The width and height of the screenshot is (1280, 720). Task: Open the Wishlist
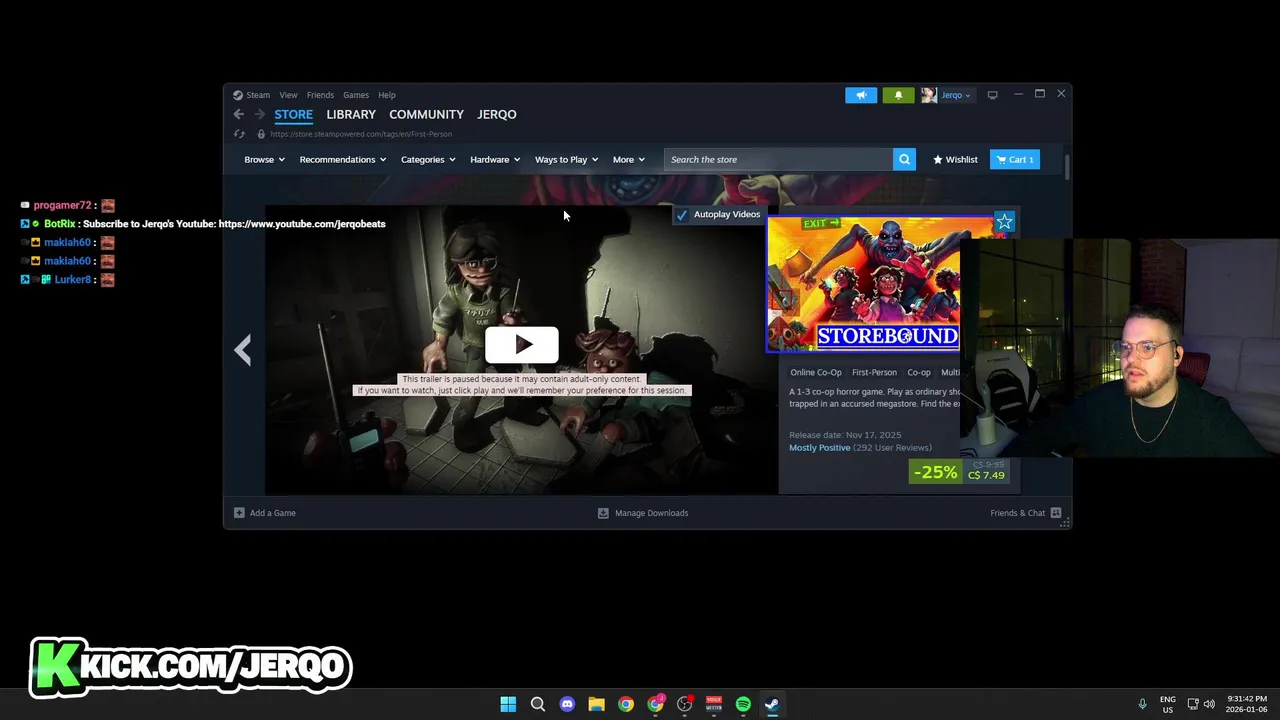tap(955, 159)
